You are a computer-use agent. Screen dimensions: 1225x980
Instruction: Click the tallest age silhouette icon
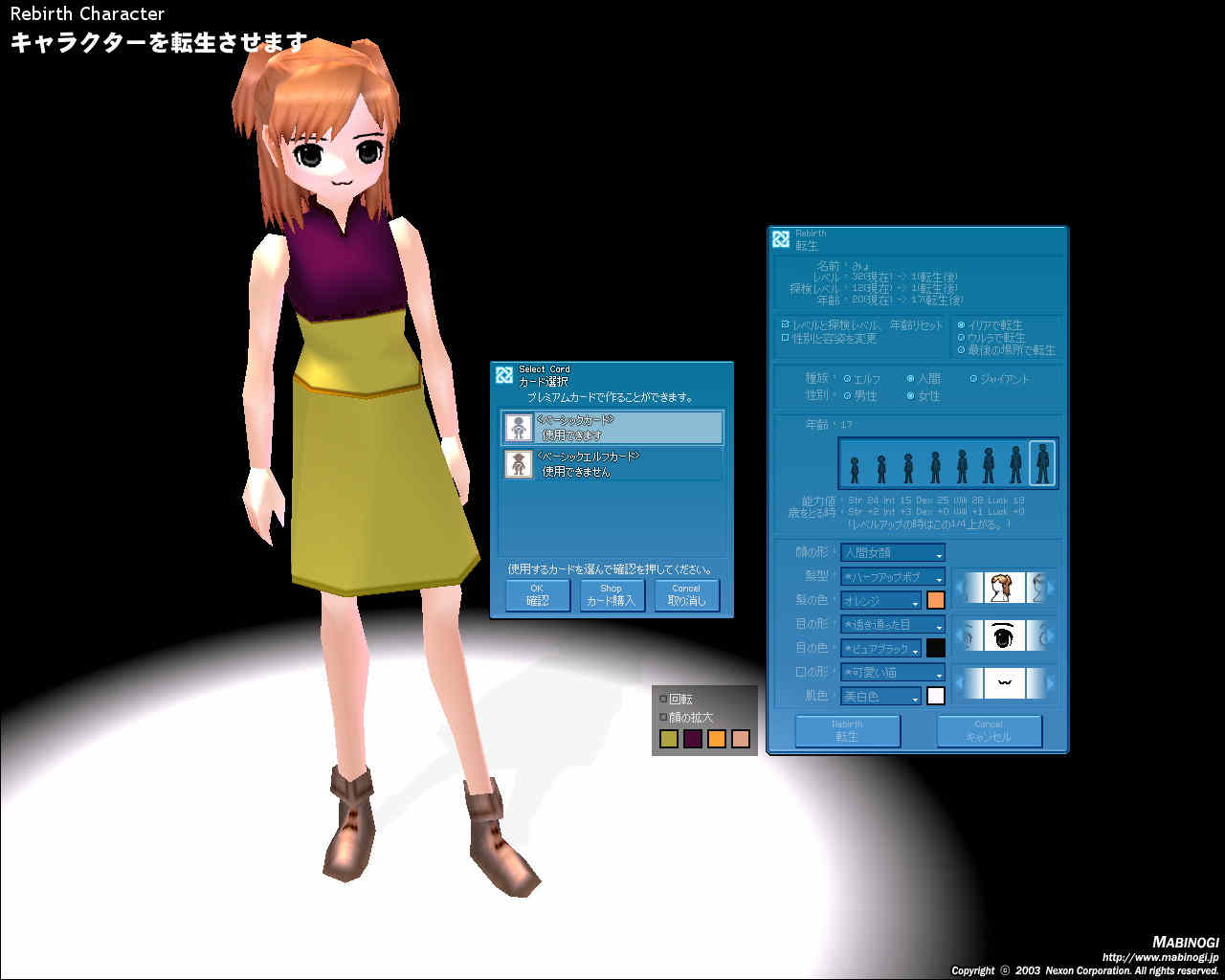1042,463
